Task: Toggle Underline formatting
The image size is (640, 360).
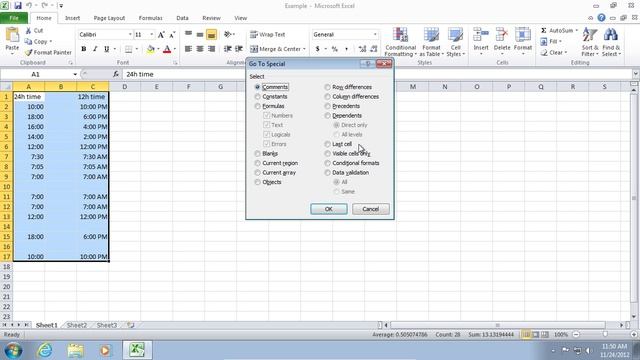Action: click(106, 49)
